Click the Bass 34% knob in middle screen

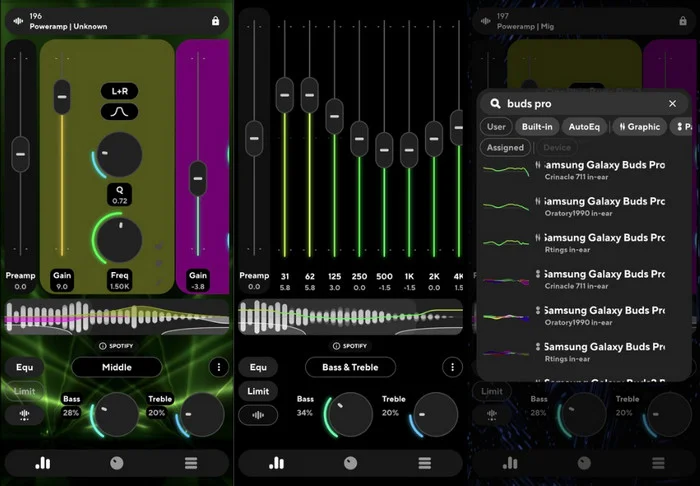coord(350,415)
